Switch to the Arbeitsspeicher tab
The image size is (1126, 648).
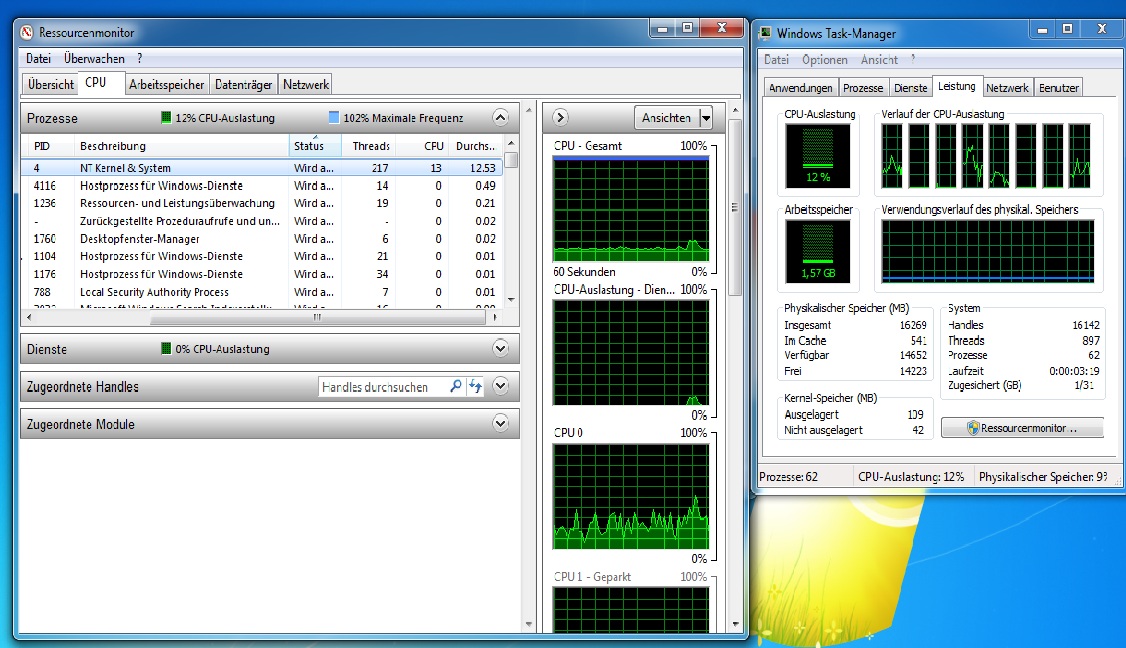(x=167, y=84)
